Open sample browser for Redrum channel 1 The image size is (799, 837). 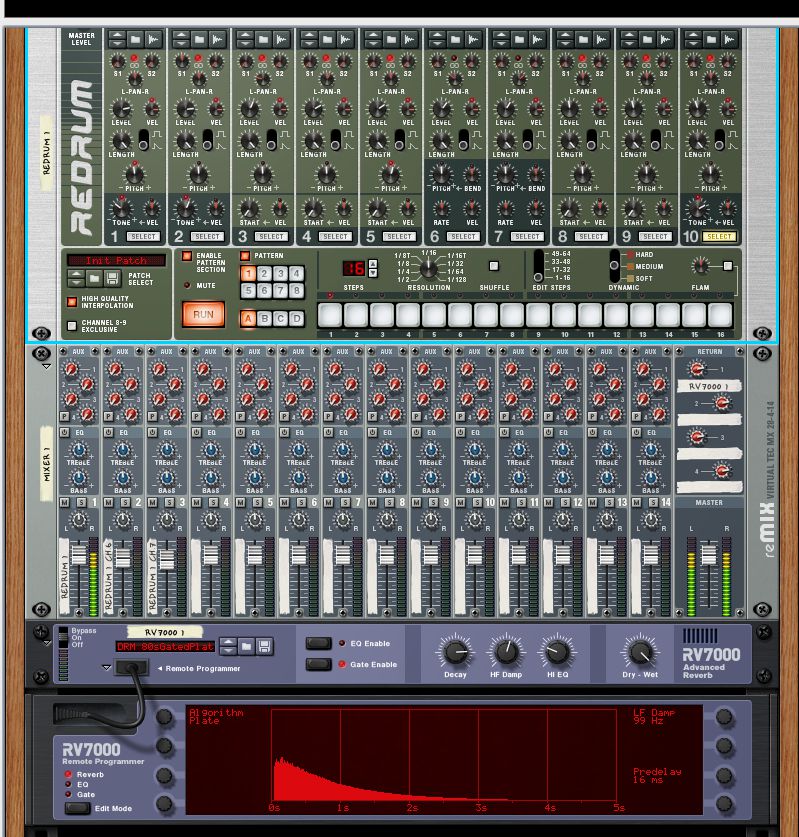click(x=136, y=39)
